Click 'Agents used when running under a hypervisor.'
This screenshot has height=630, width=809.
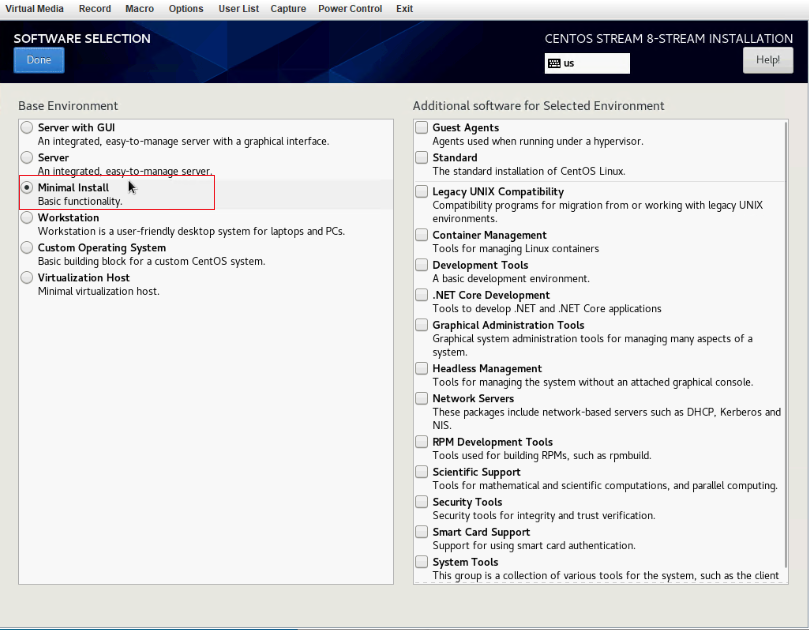538,141
